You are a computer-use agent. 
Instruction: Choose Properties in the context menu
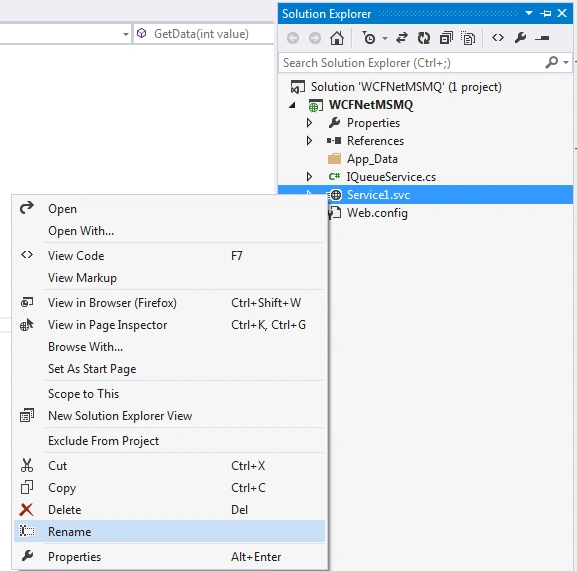tap(169, 557)
